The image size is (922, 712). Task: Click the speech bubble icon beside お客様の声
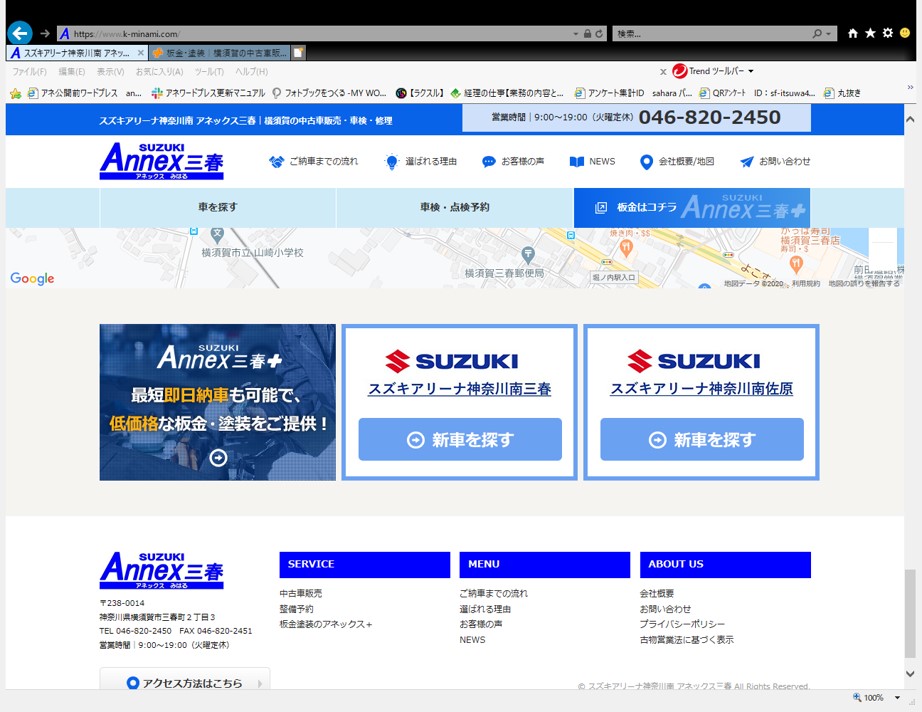click(x=489, y=162)
